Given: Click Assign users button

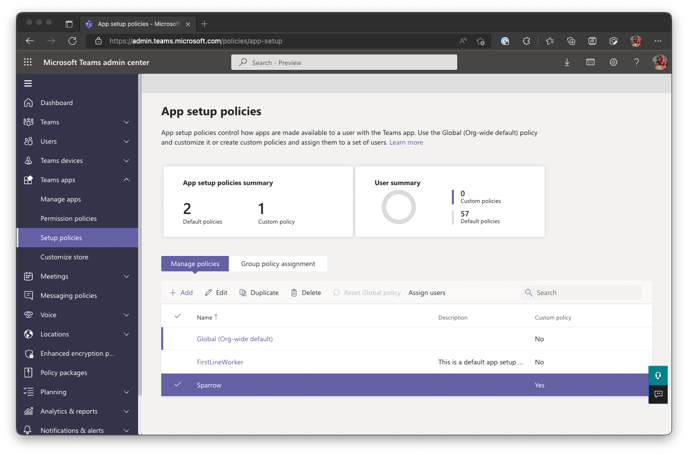Looking at the screenshot, I should tap(426, 293).
